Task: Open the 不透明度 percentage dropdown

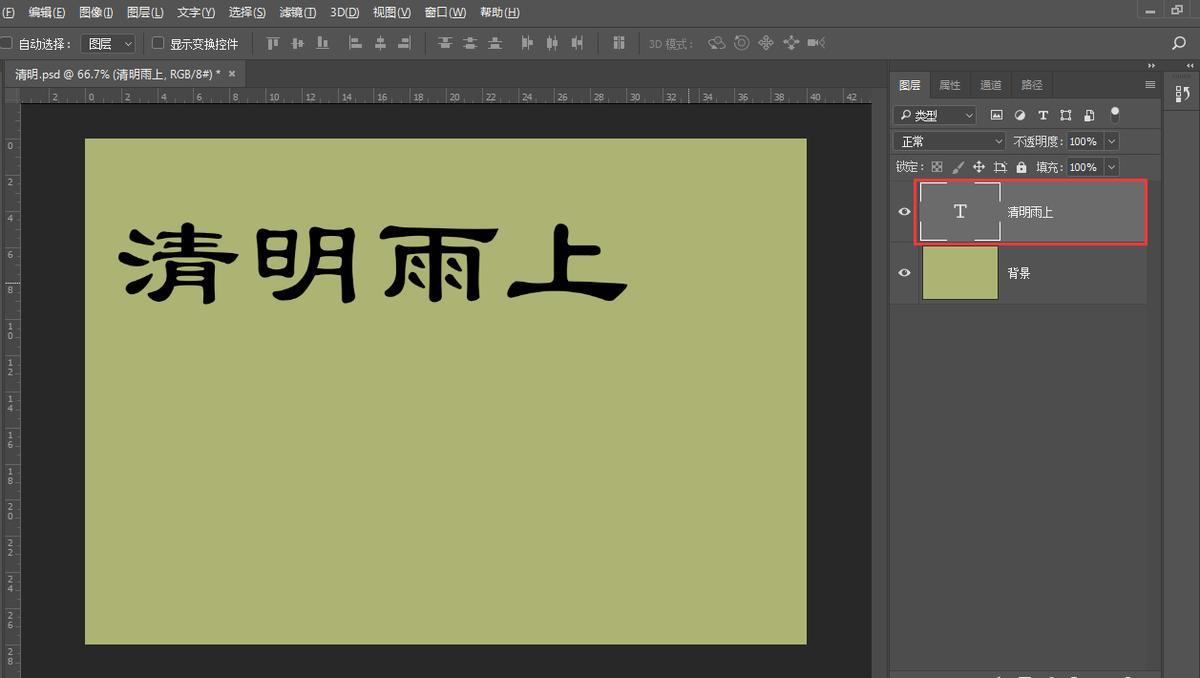Action: (1110, 140)
